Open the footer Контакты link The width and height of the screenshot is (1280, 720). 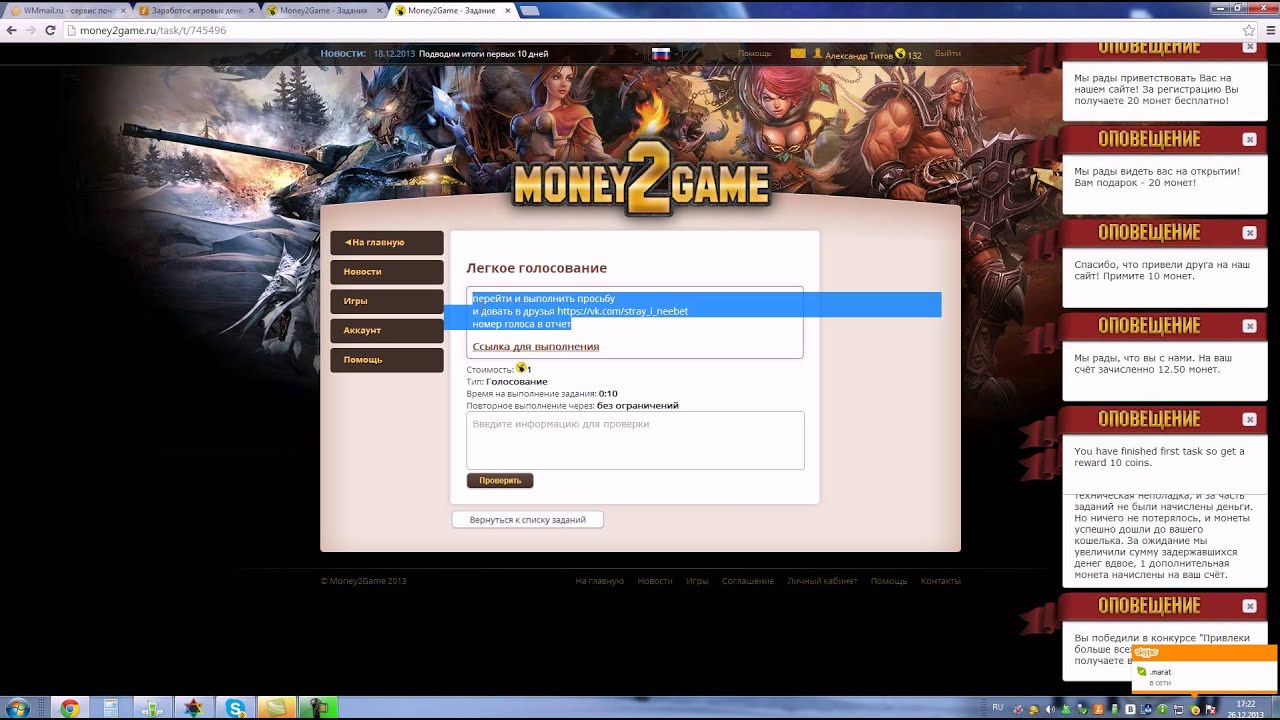tap(941, 581)
